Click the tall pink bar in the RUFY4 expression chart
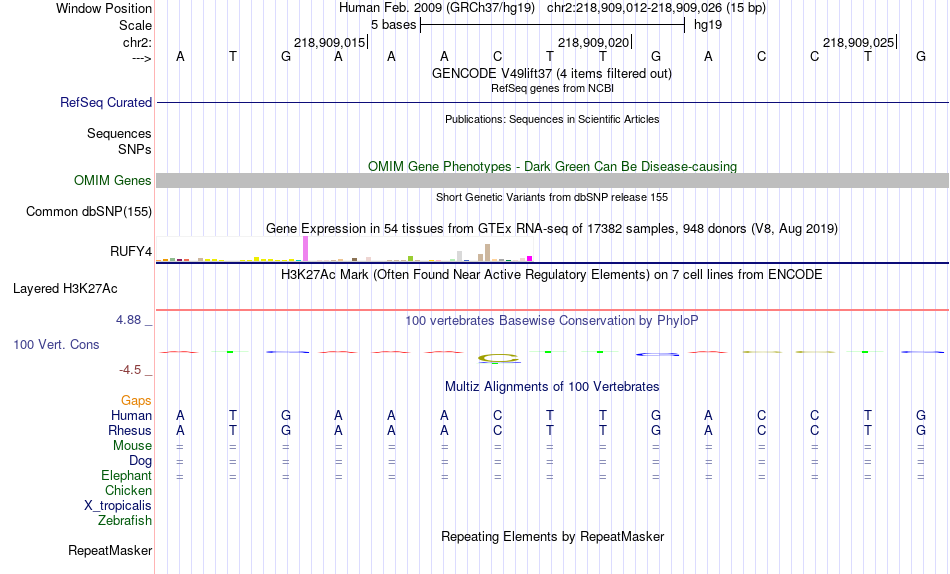This screenshot has width=950, height=574. pos(305,249)
